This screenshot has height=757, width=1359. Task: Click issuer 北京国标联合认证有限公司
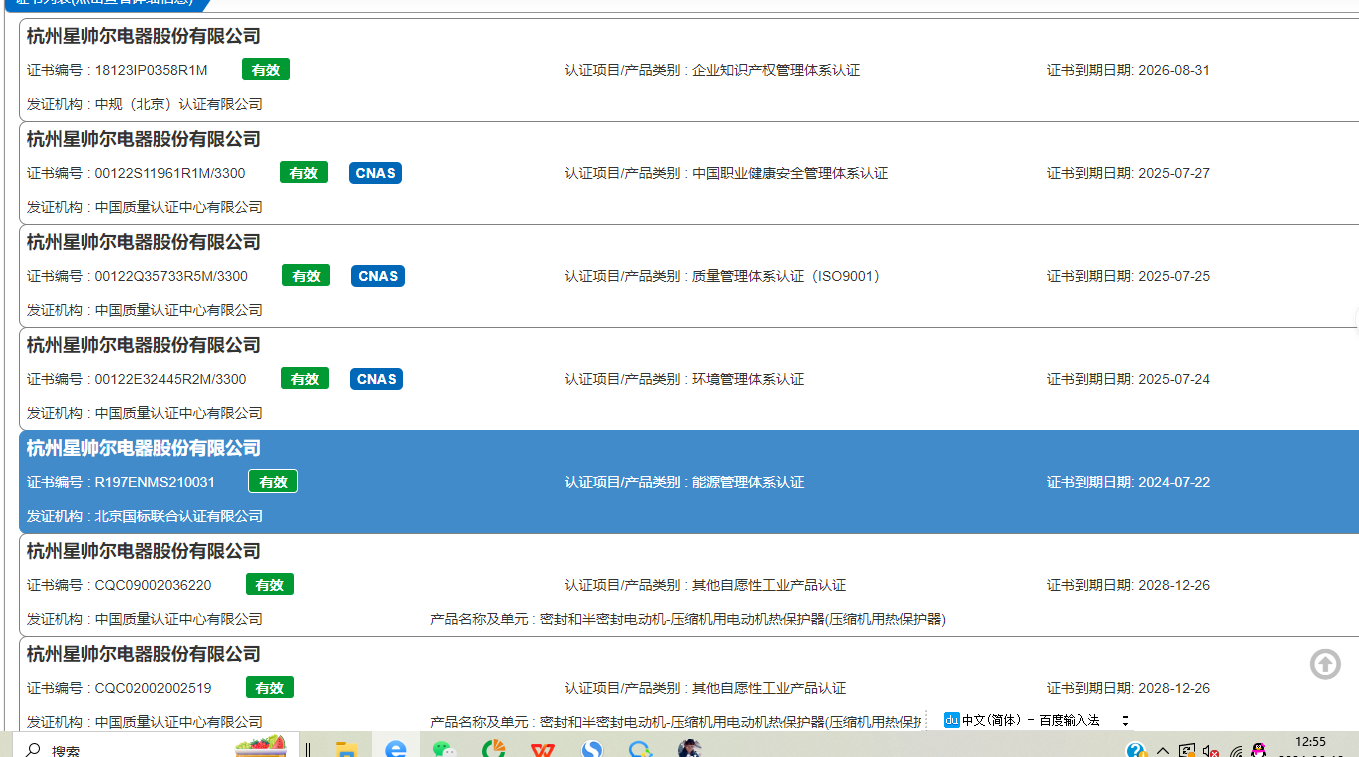click(179, 516)
